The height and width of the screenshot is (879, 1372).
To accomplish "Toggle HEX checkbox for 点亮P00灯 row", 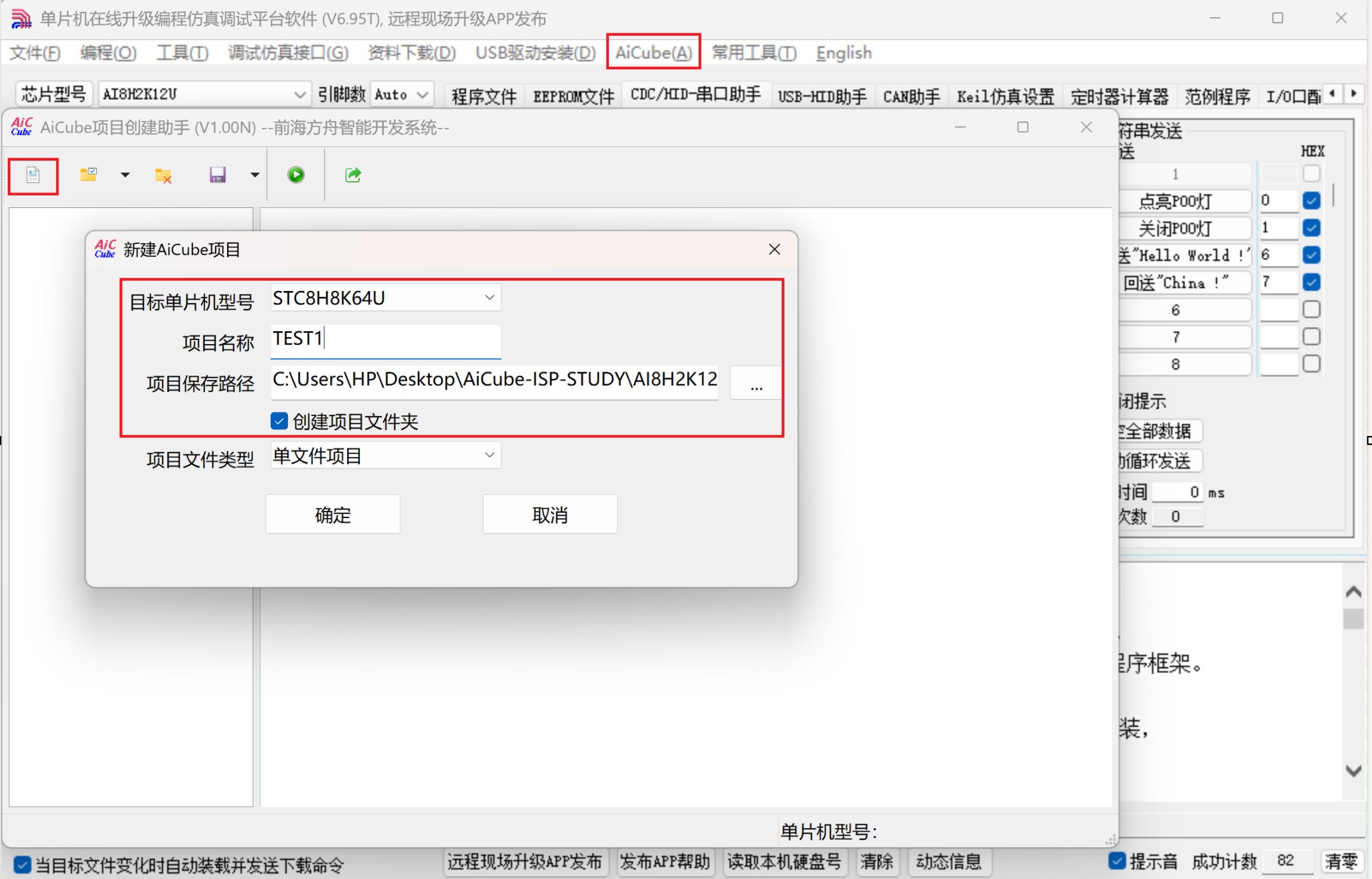I will click(x=1311, y=200).
